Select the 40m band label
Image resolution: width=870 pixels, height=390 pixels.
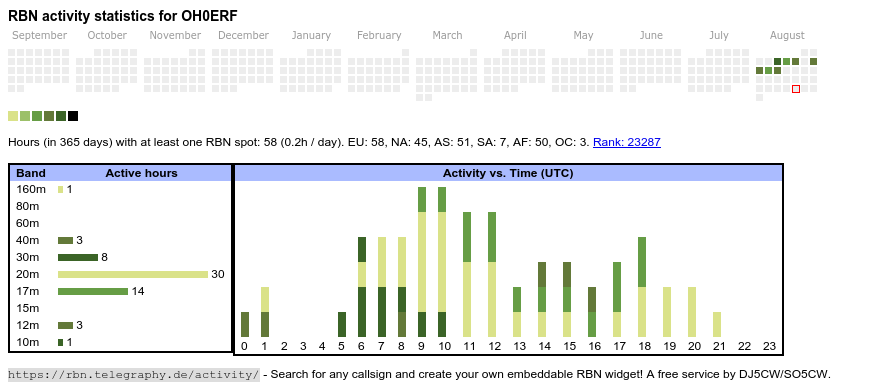point(28,240)
